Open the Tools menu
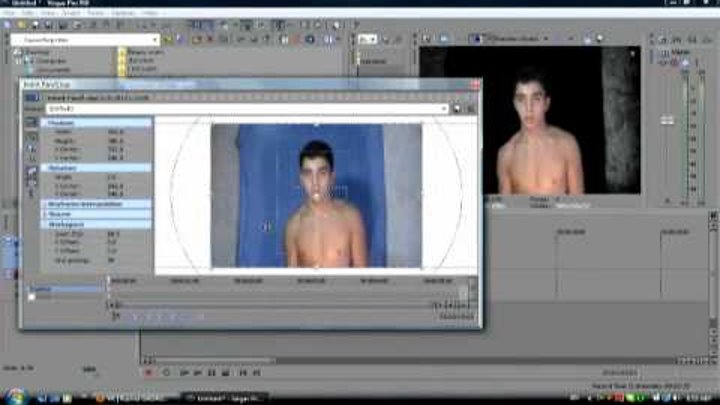The image size is (720, 405). pos(96,13)
